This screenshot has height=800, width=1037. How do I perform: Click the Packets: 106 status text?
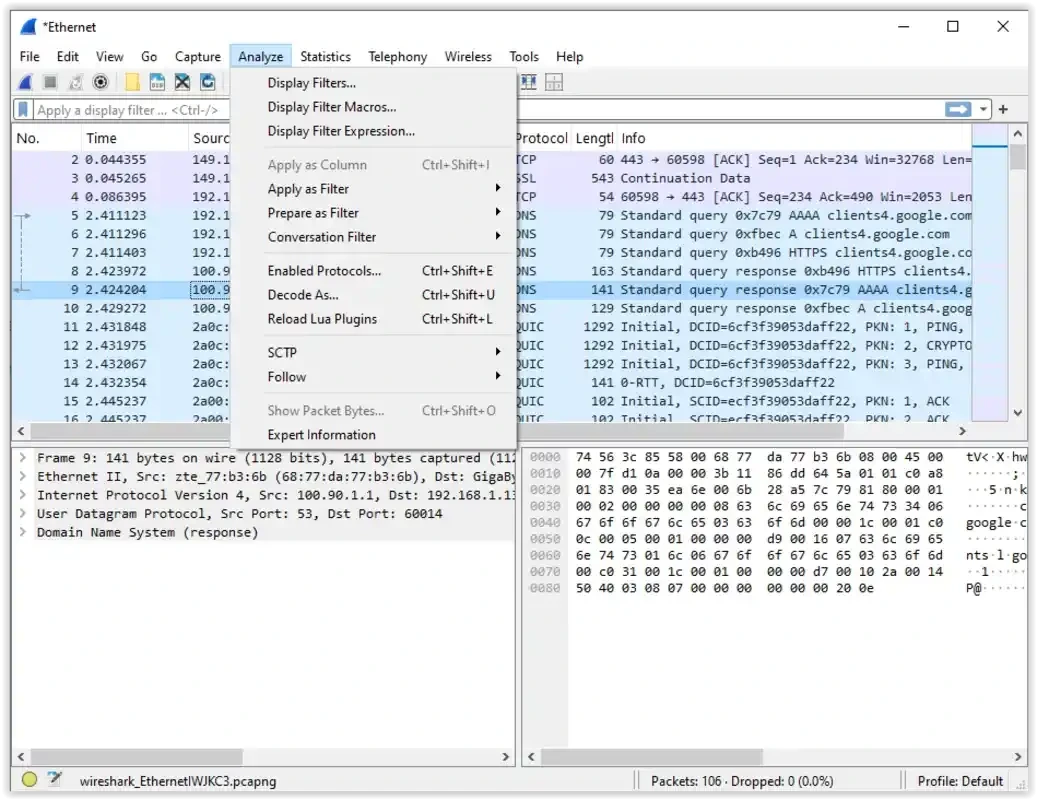coord(742,781)
